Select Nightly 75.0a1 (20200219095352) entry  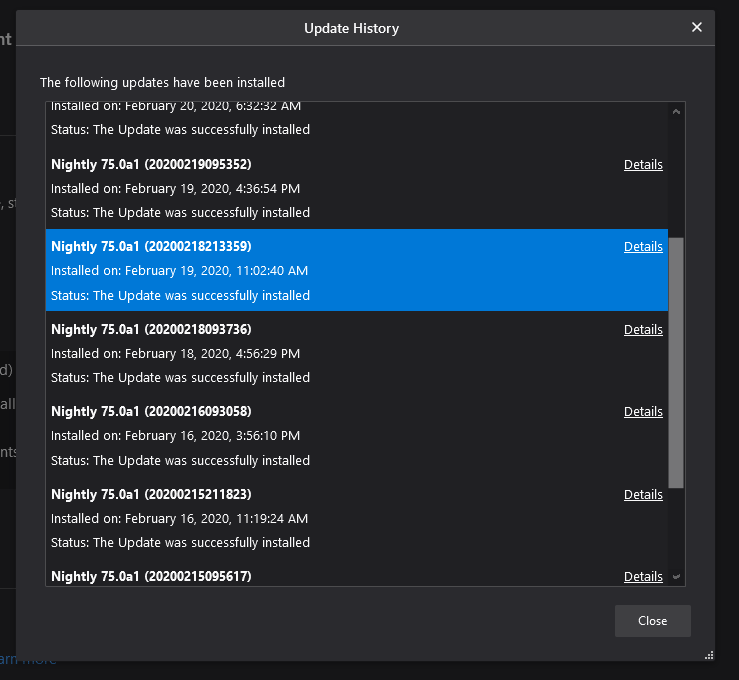(357, 188)
